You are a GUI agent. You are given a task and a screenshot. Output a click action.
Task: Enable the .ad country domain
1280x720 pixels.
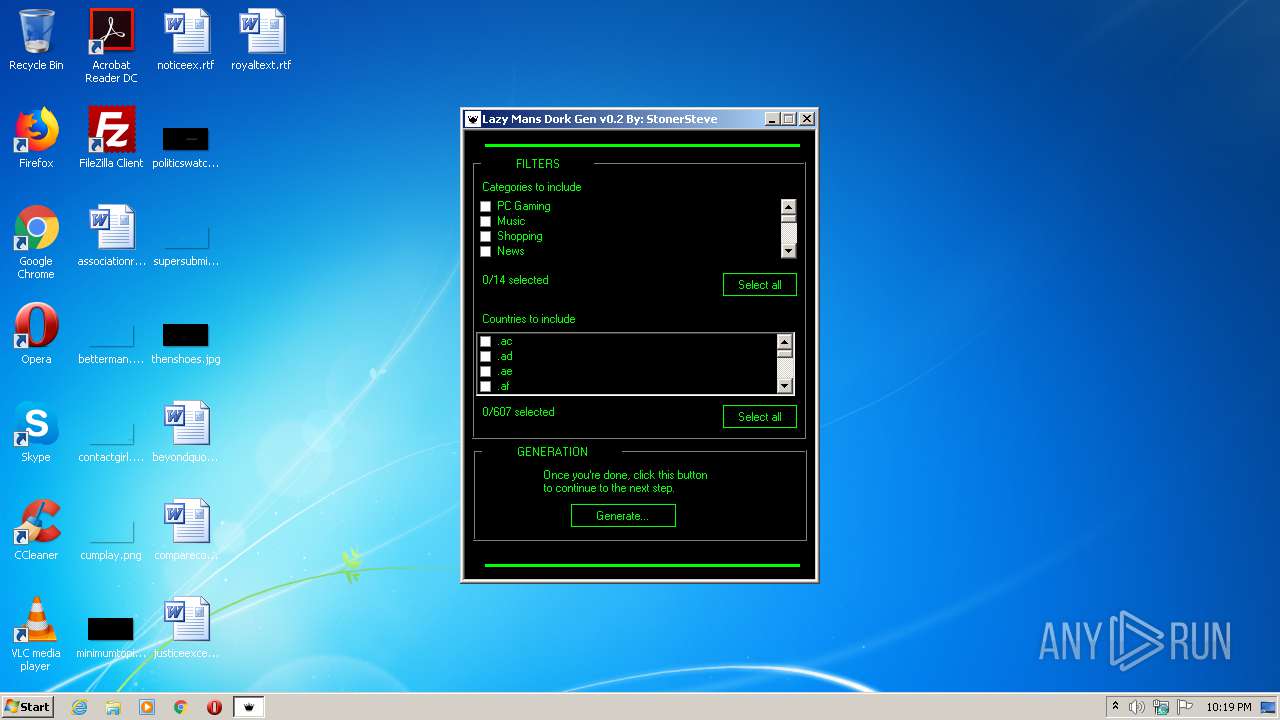pos(486,356)
